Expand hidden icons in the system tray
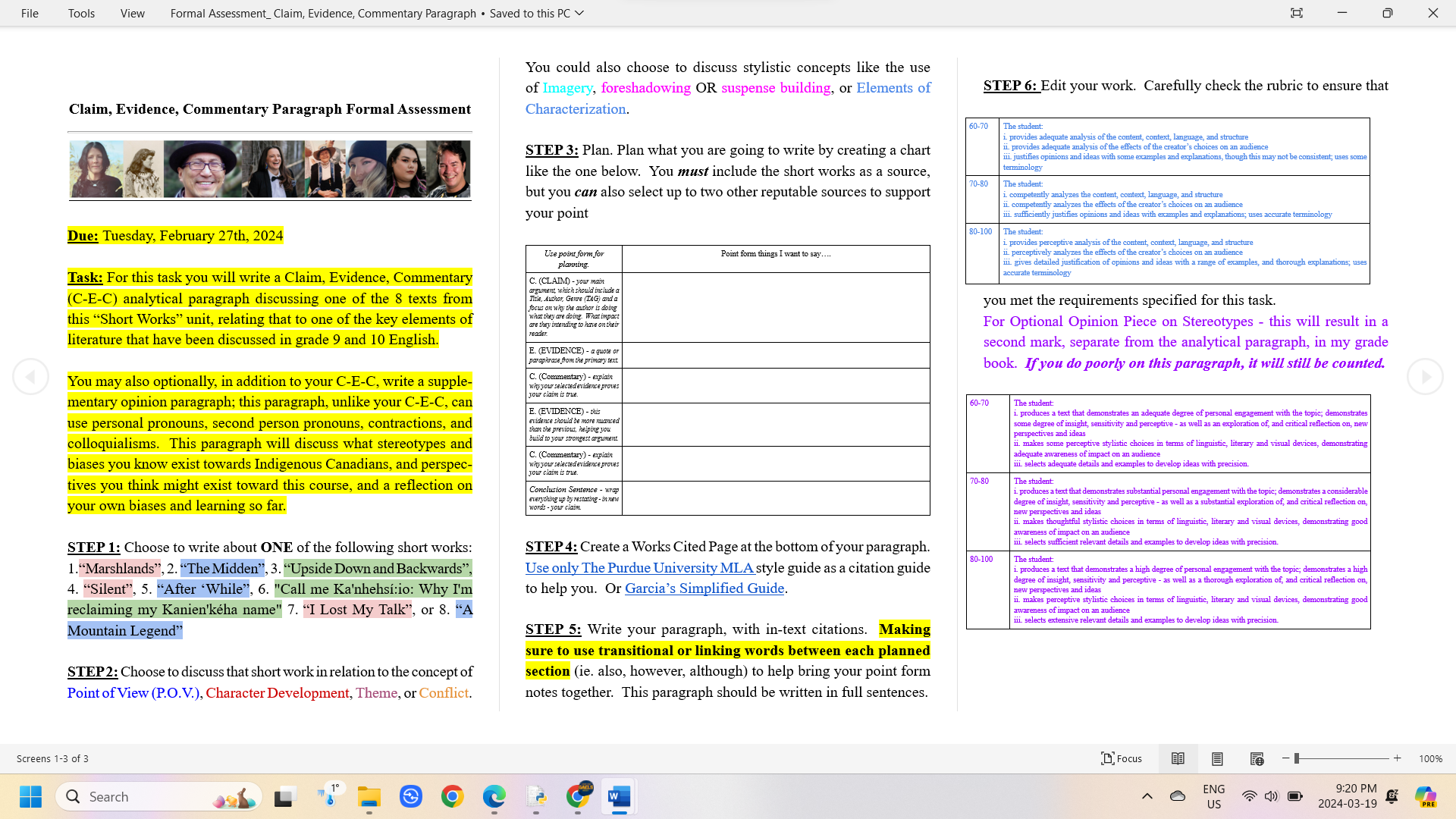The image size is (1456, 819). (x=1147, y=796)
